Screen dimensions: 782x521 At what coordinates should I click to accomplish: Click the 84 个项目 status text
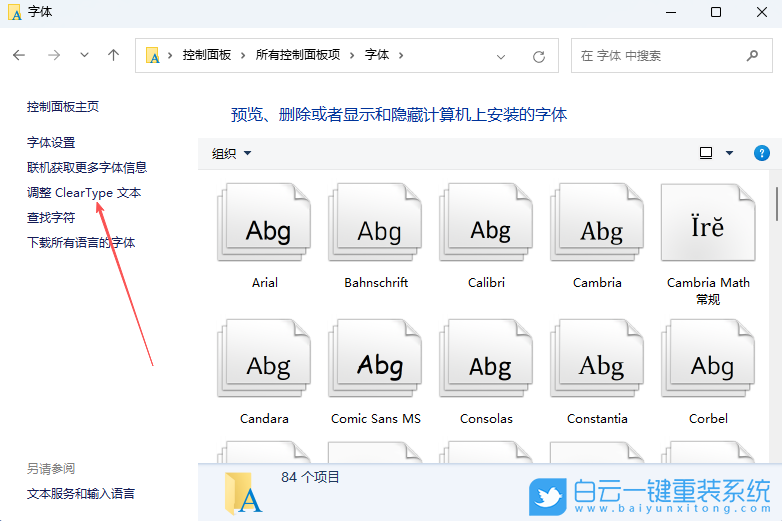[x=310, y=477]
